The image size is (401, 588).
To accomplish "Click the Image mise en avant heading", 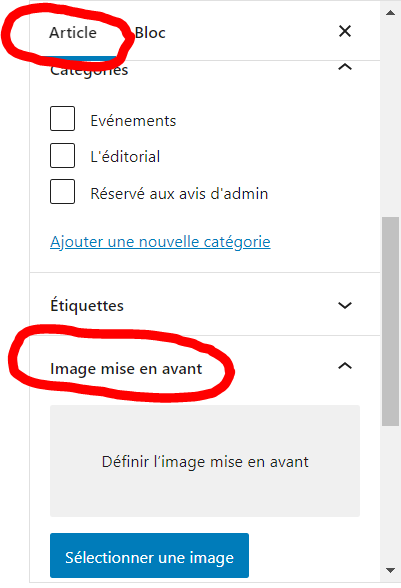I will pos(126,369).
